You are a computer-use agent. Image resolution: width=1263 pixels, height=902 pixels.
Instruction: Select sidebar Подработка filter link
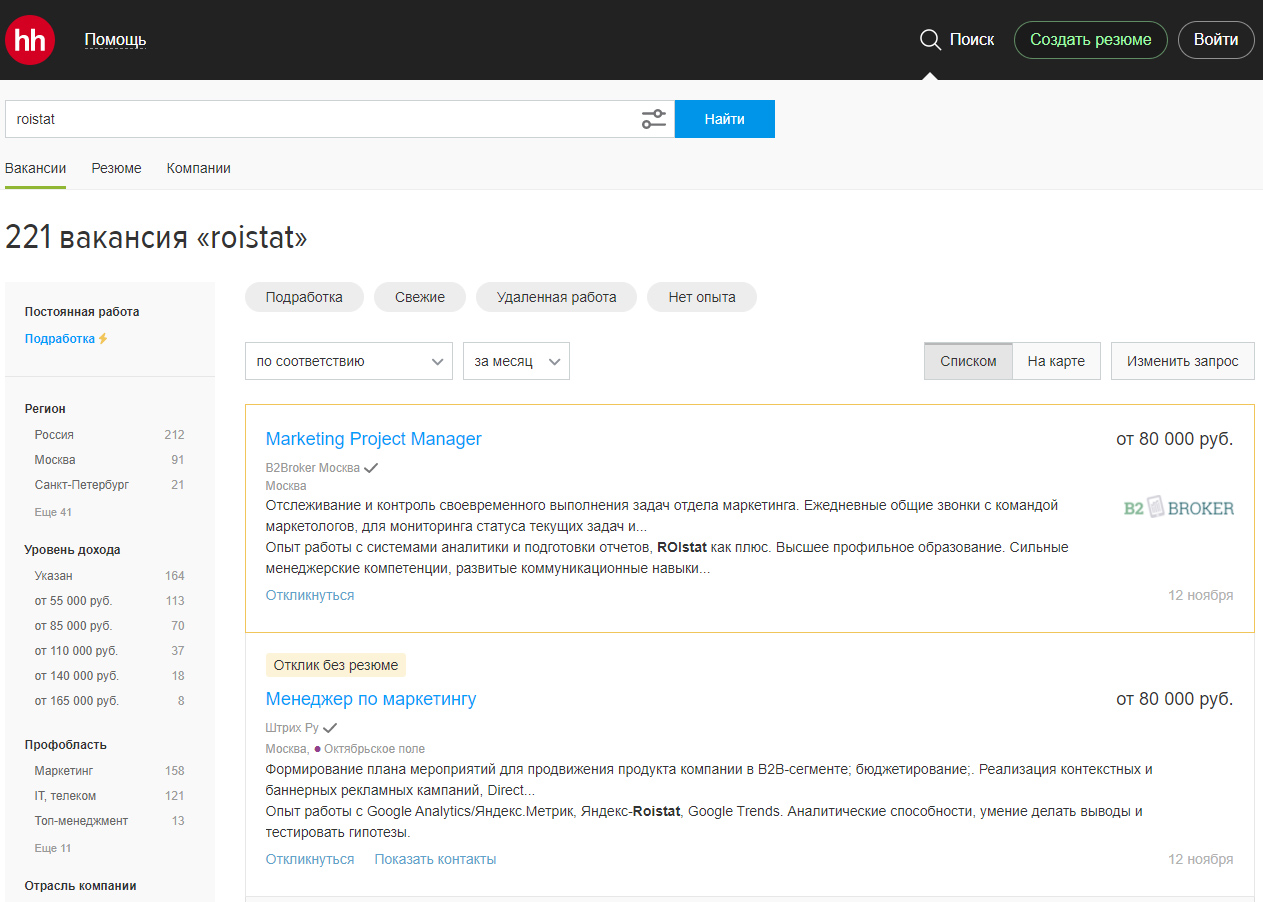click(x=60, y=339)
